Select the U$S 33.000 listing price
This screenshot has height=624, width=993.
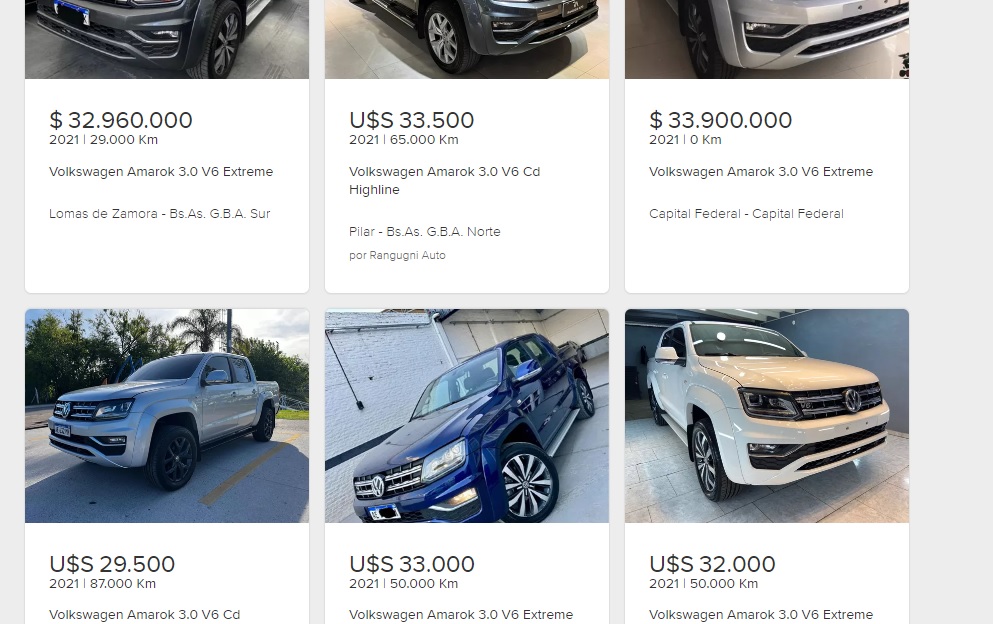point(412,564)
